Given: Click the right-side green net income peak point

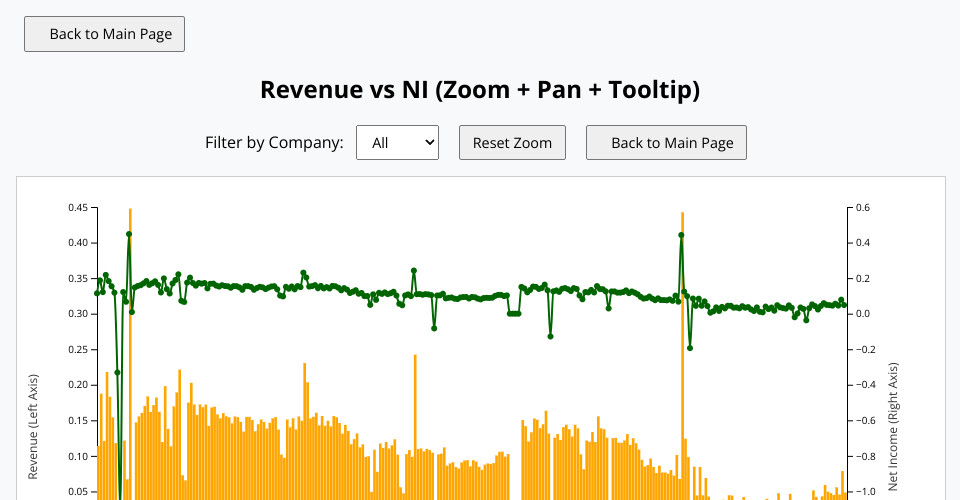Looking at the screenshot, I should (x=681, y=235).
